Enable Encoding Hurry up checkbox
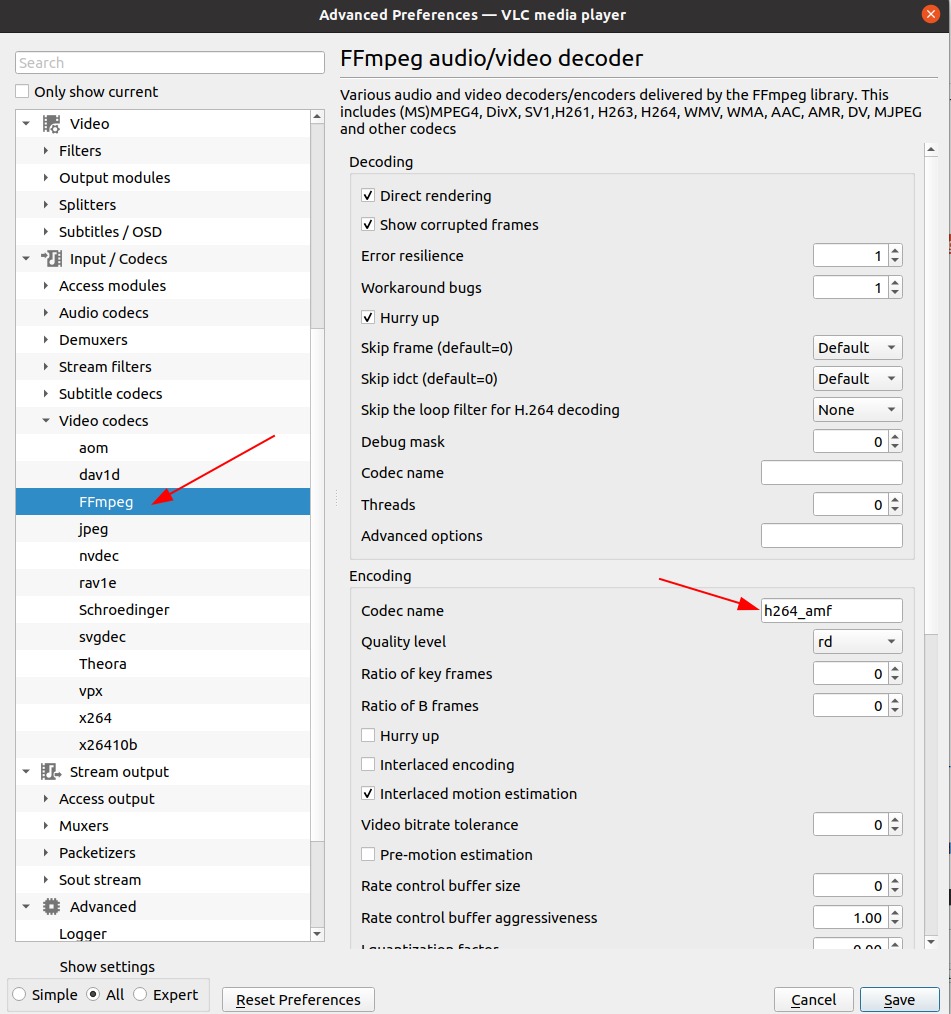 (x=368, y=735)
